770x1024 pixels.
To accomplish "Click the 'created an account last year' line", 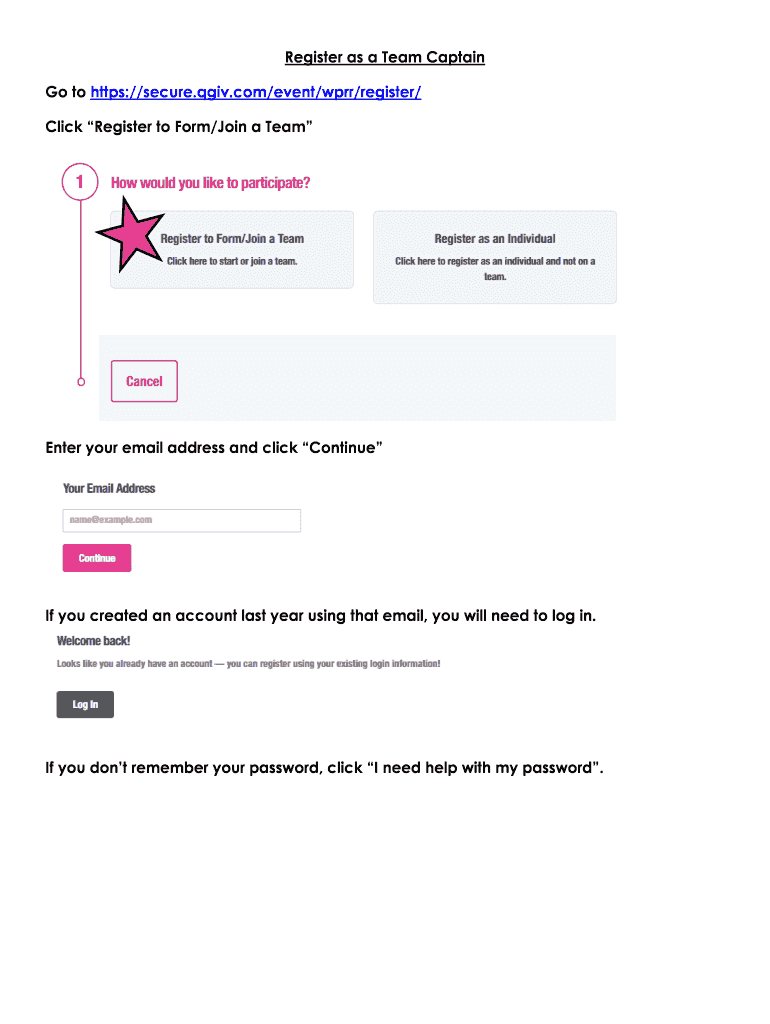I will click(x=320, y=615).
